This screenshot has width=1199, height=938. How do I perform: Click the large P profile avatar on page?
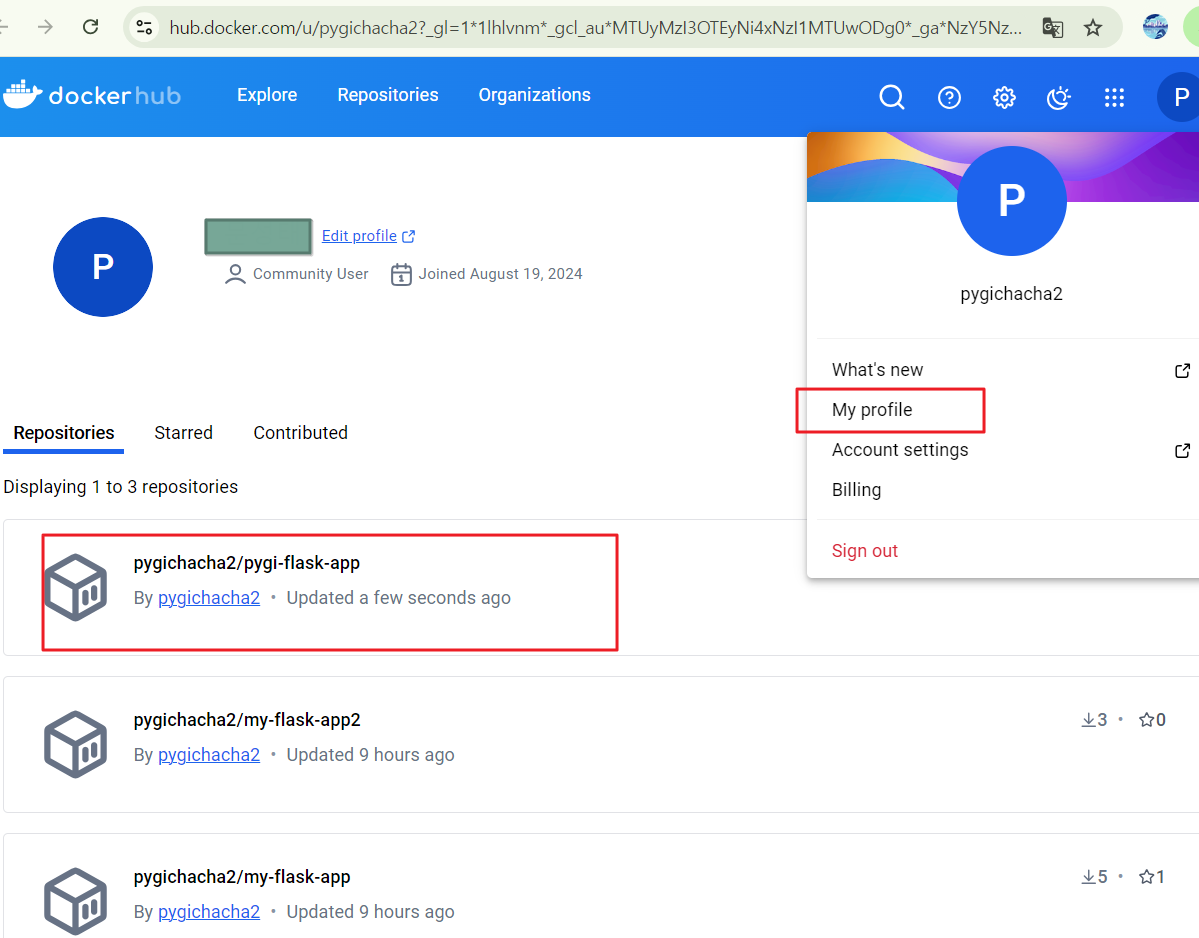(102, 267)
